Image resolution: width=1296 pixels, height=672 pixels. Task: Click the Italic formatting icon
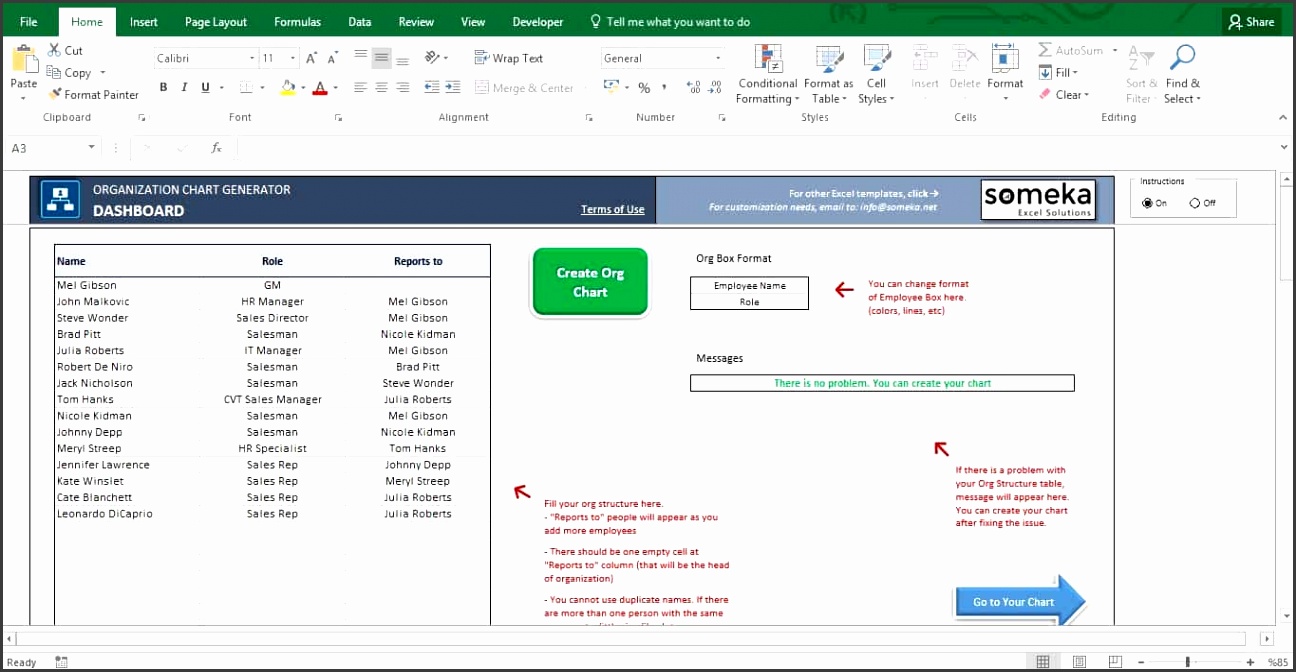pos(184,88)
